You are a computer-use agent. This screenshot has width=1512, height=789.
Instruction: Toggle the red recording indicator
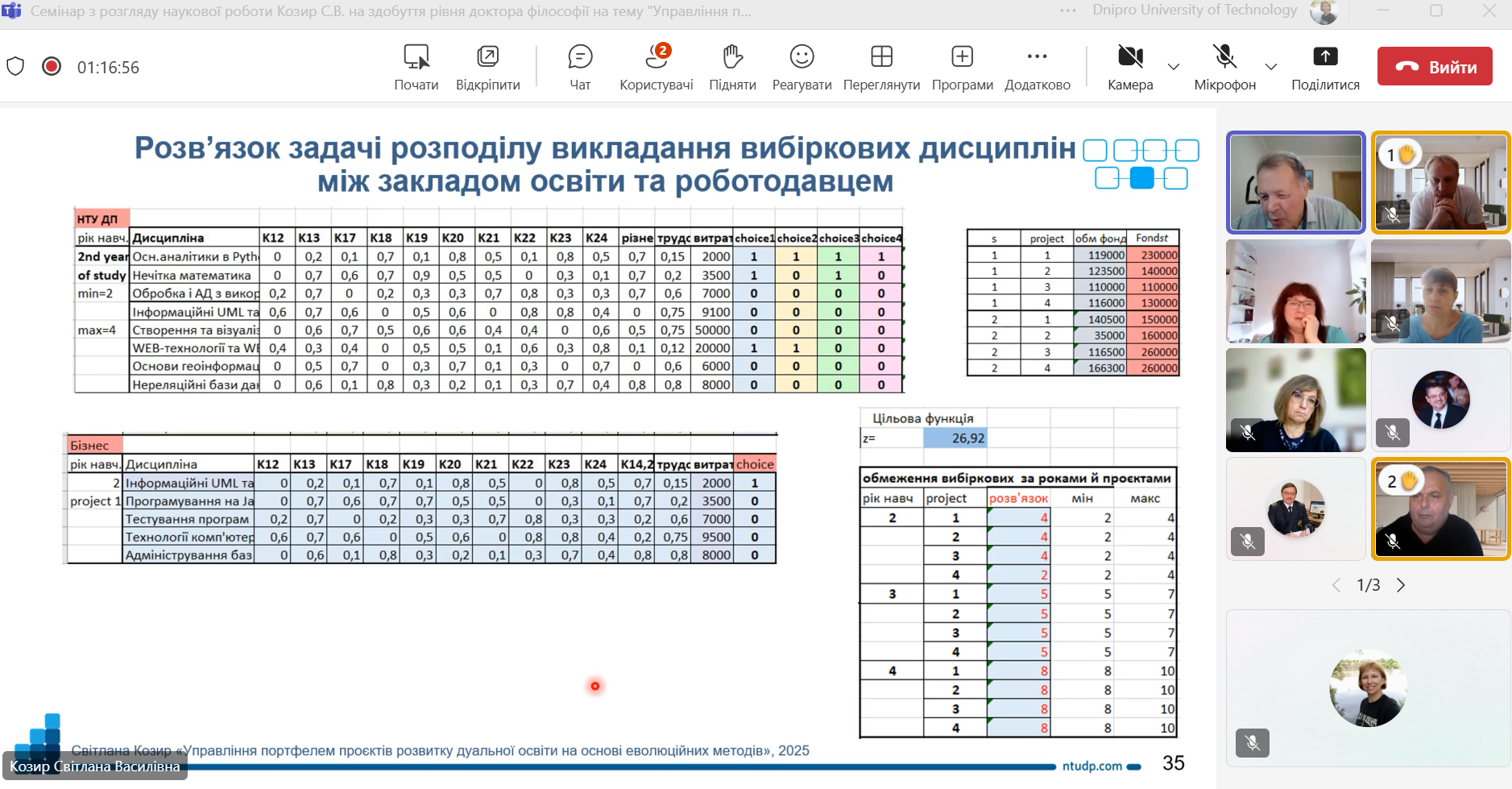click(x=52, y=66)
